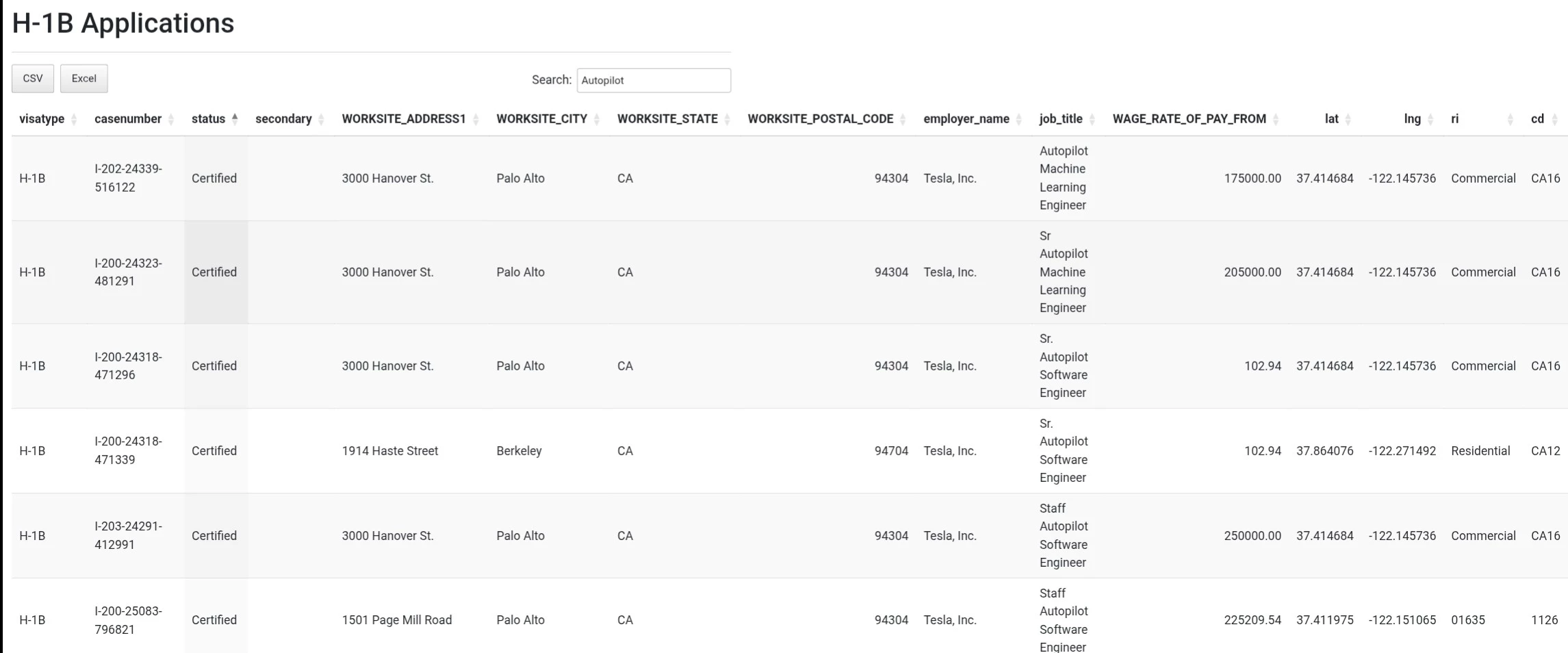
Task: Sort by the employer_name column header text
Action: pyautogui.click(x=966, y=119)
